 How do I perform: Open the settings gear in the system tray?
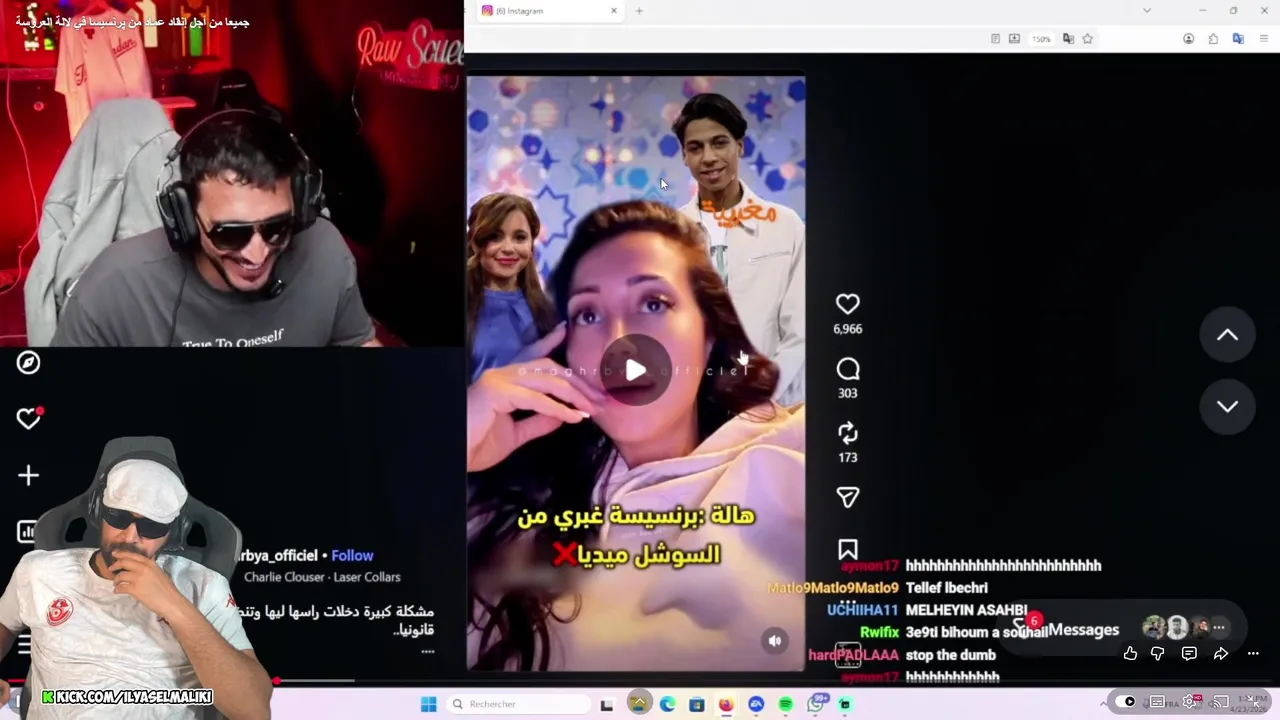pos(1191,702)
